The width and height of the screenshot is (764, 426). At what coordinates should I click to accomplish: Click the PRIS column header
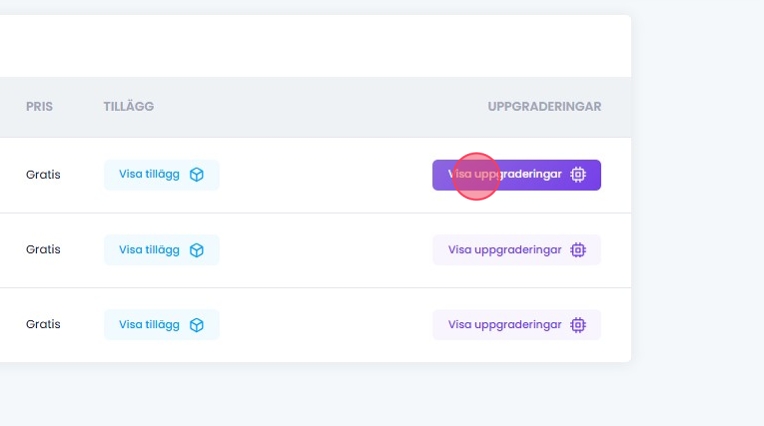[x=39, y=106]
